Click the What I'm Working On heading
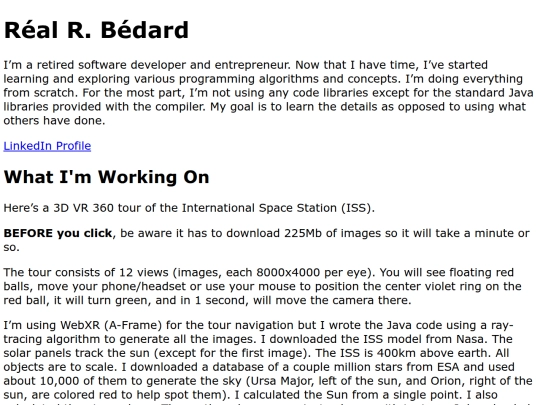 coord(106,177)
